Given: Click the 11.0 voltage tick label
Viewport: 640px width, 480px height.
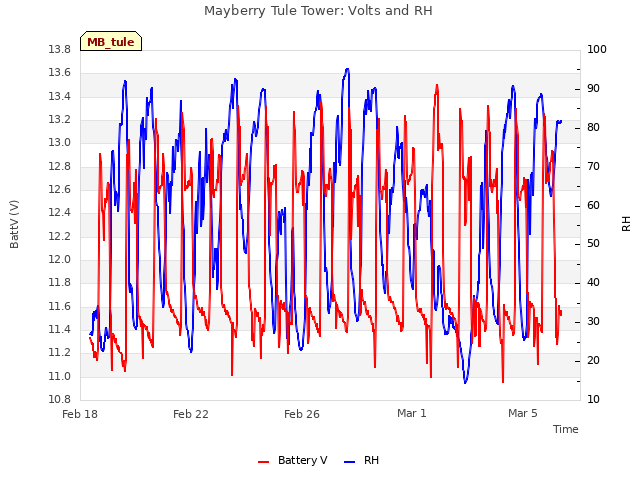Looking at the screenshot, I should pos(59,376).
